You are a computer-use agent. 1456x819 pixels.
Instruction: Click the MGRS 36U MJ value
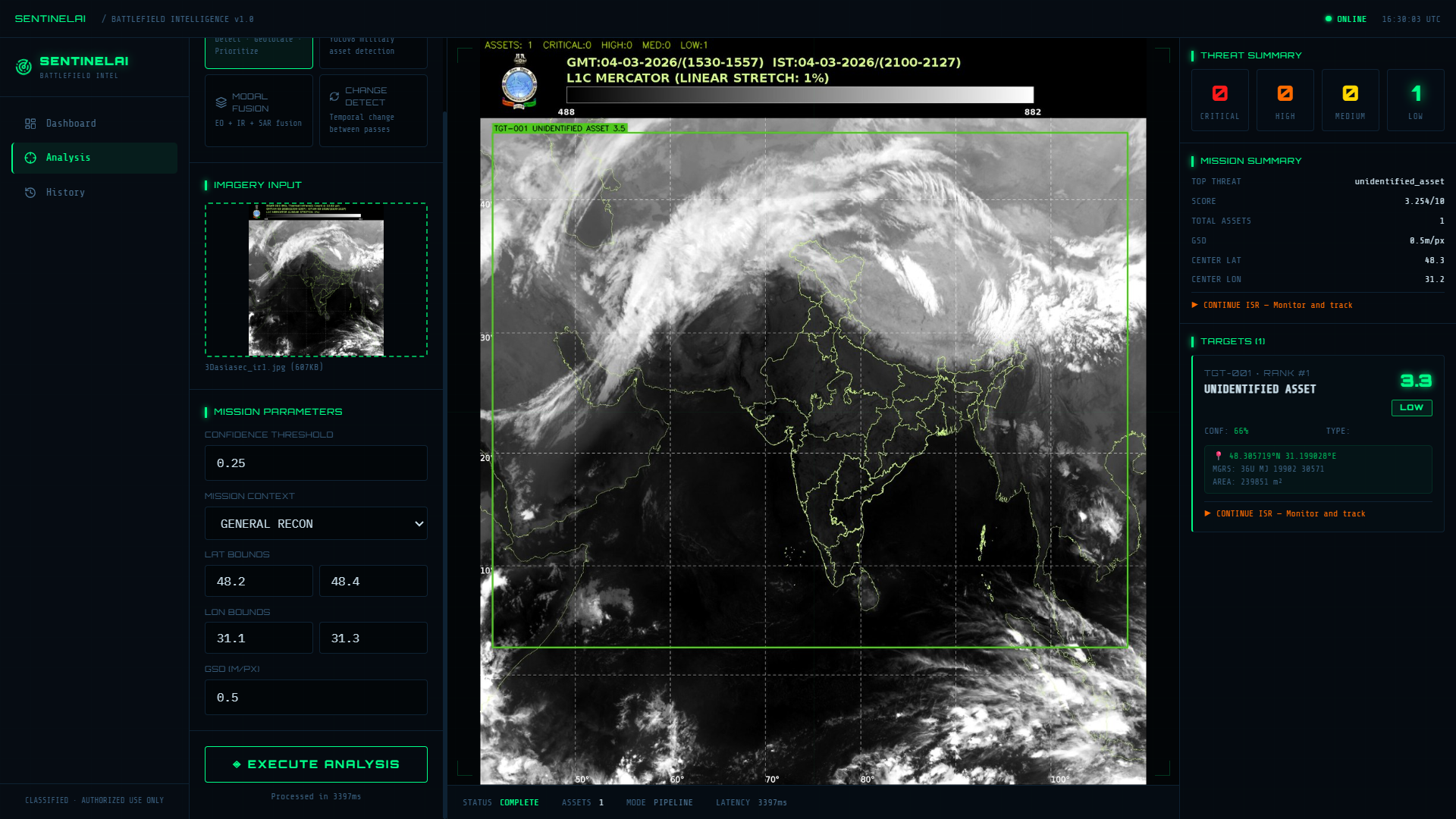[1269, 469]
